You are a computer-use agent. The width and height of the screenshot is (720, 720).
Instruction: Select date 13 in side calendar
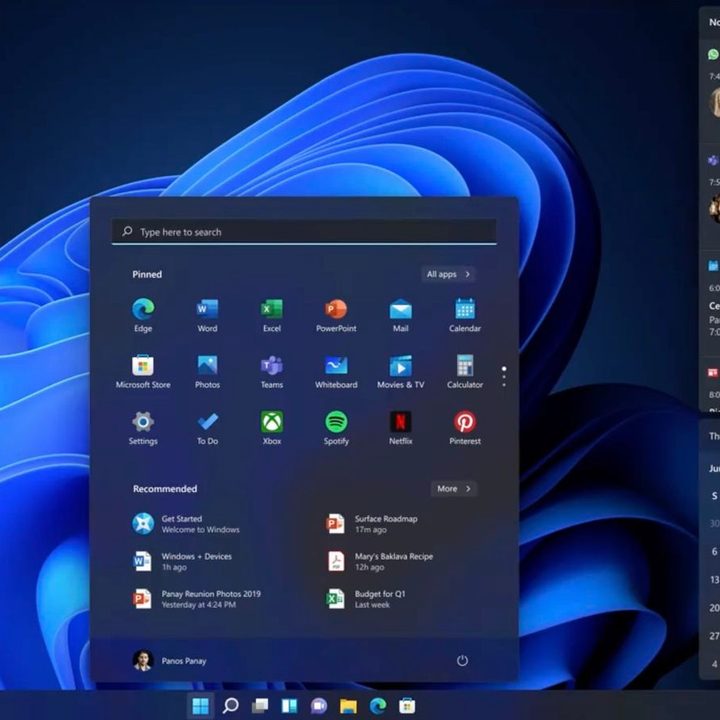pos(714,579)
